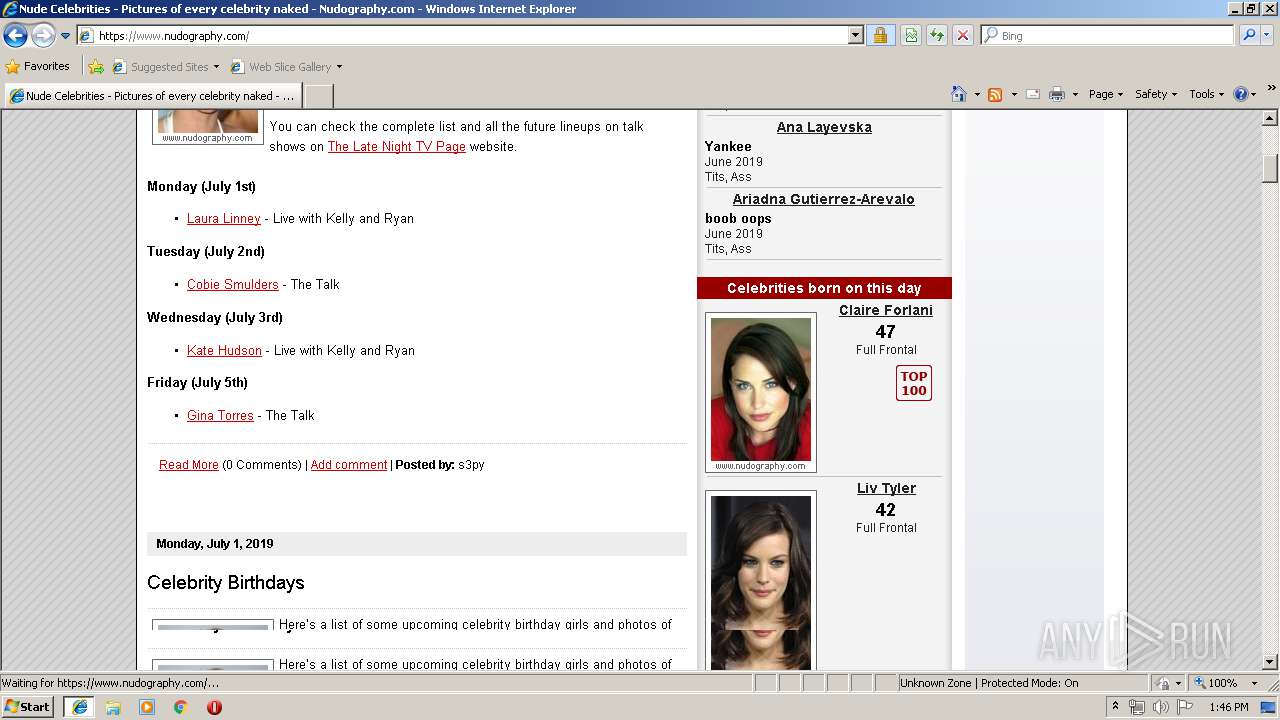Click the volume speaker tray icon

[x=1160, y=707]
